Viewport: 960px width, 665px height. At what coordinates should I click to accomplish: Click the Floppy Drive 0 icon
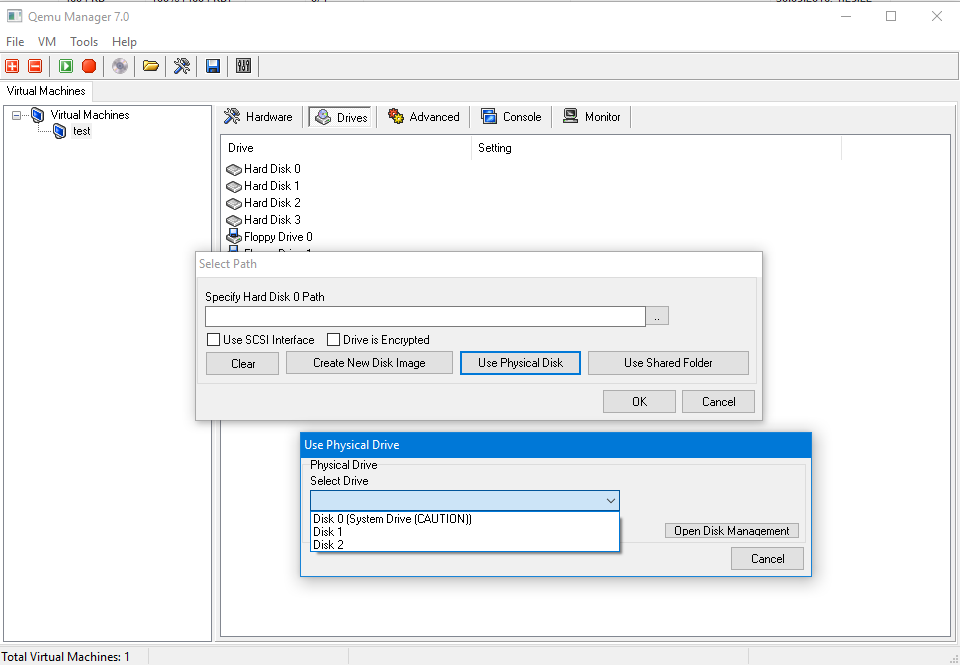pyautogui.click(x=234, y=237)
